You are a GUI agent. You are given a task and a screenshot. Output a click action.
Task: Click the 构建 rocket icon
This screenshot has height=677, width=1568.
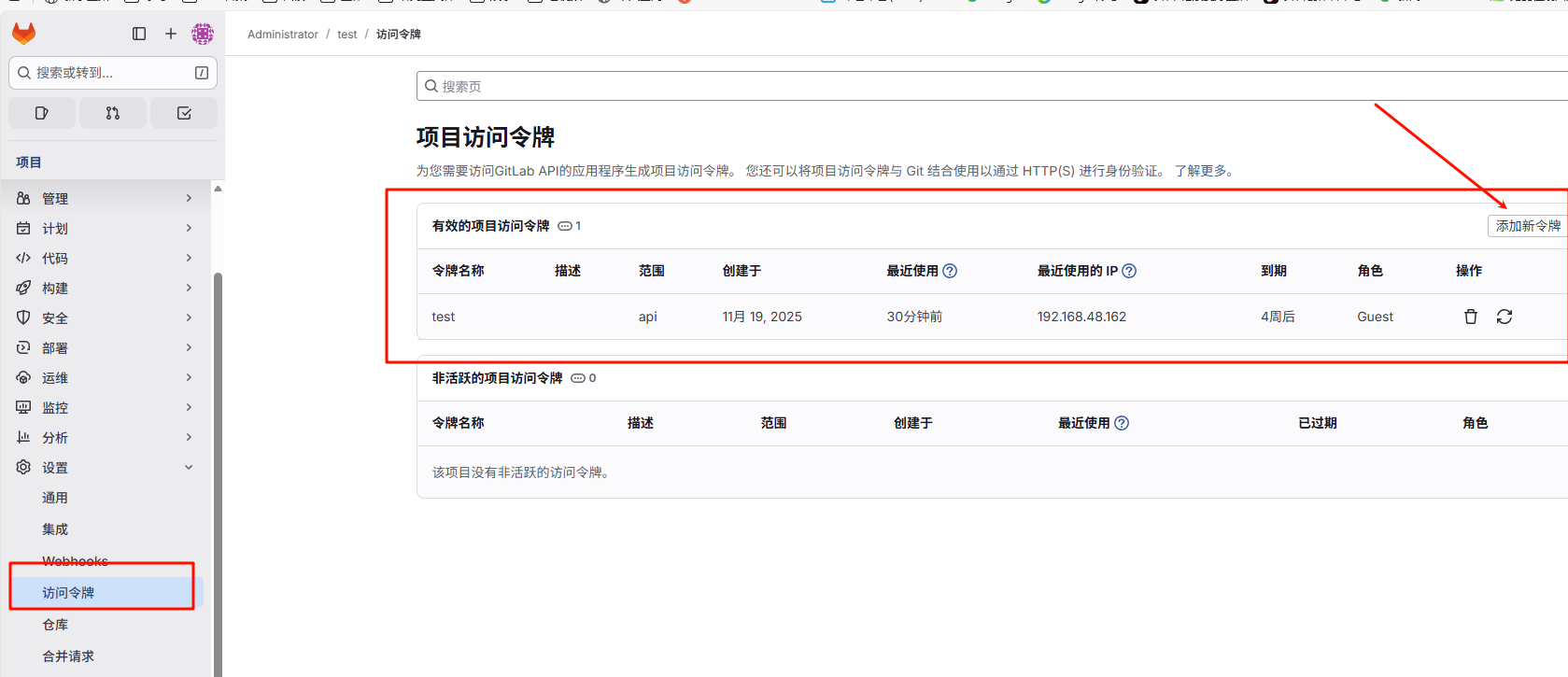point(23,288)
